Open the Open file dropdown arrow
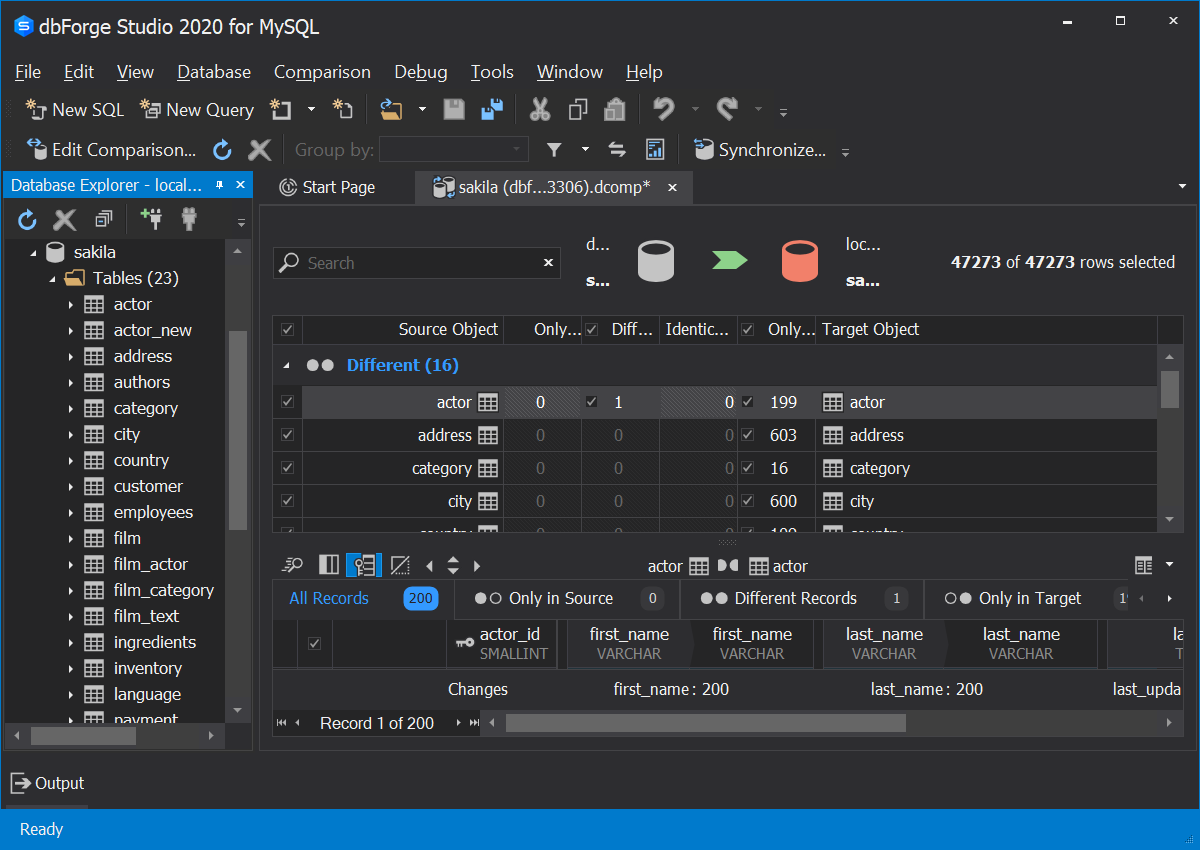Screen dimensions: 1200x850 click(x=422, y=110)
